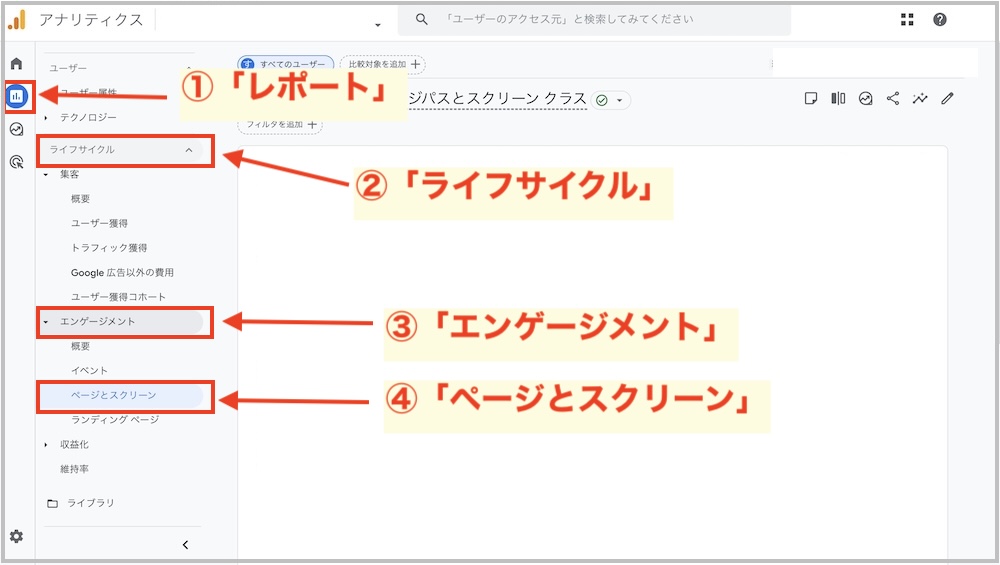Click フィルタを追加 button
This screenshot has height=565, width=1000.
pos(280,124)
